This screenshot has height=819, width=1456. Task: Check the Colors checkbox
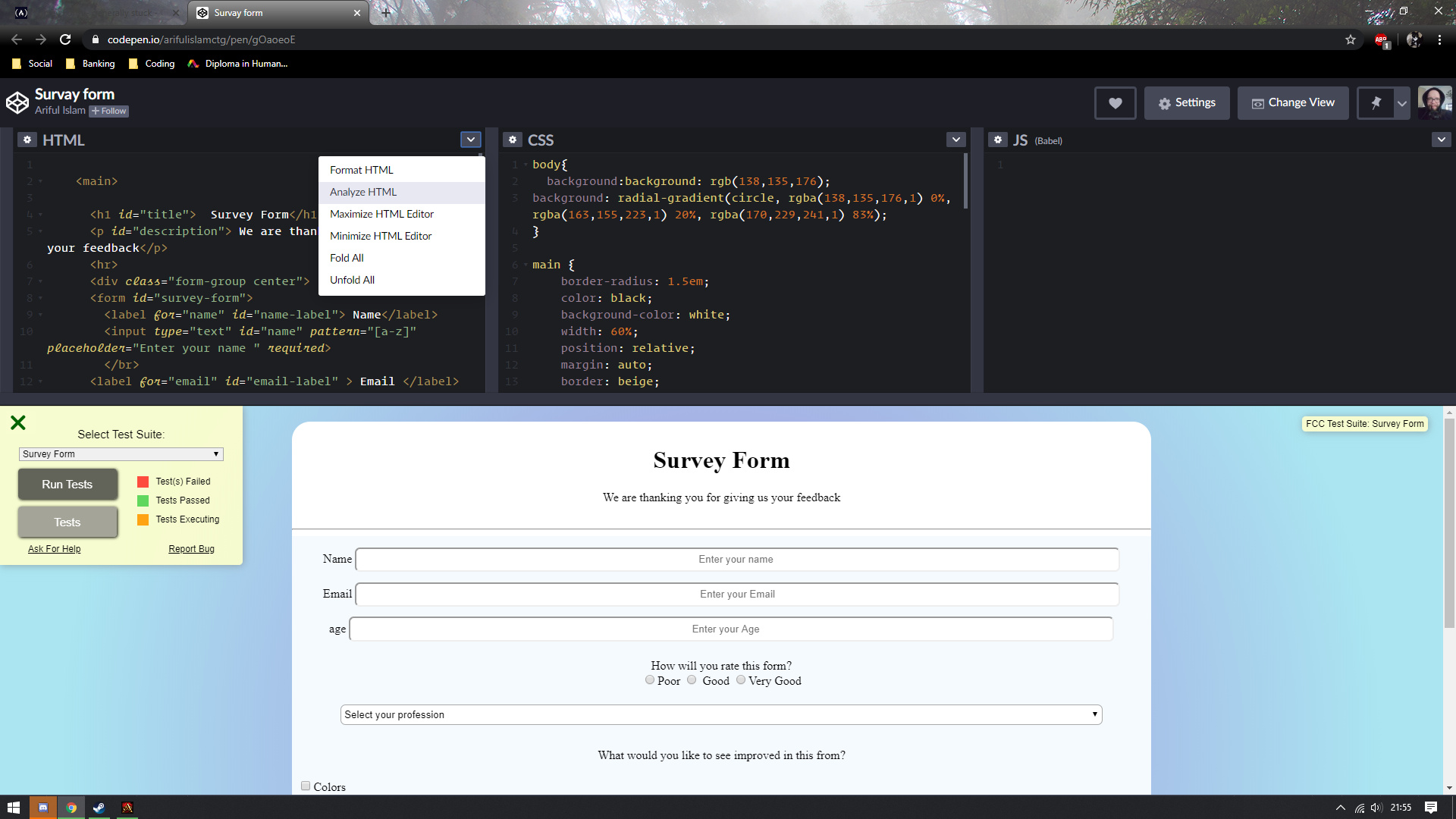[x=306, y=786]
